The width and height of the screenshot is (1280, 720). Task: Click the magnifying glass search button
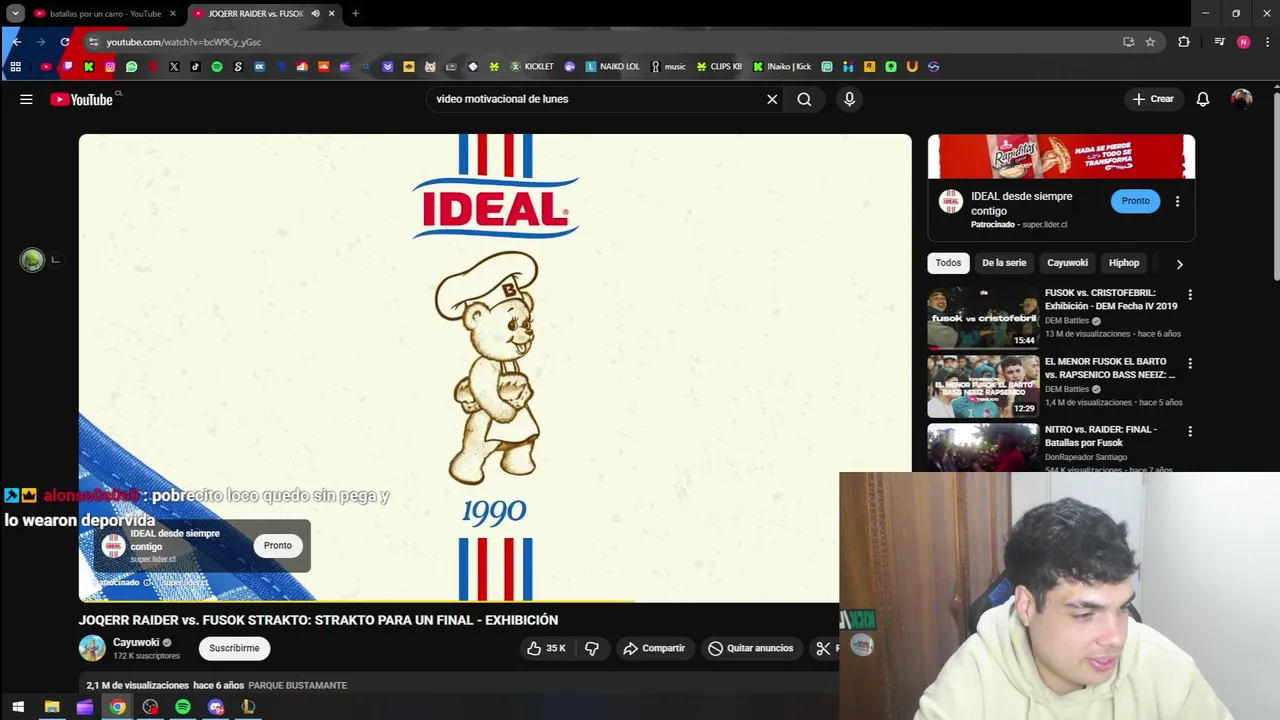pyautogui.click(x=804, y=99)
